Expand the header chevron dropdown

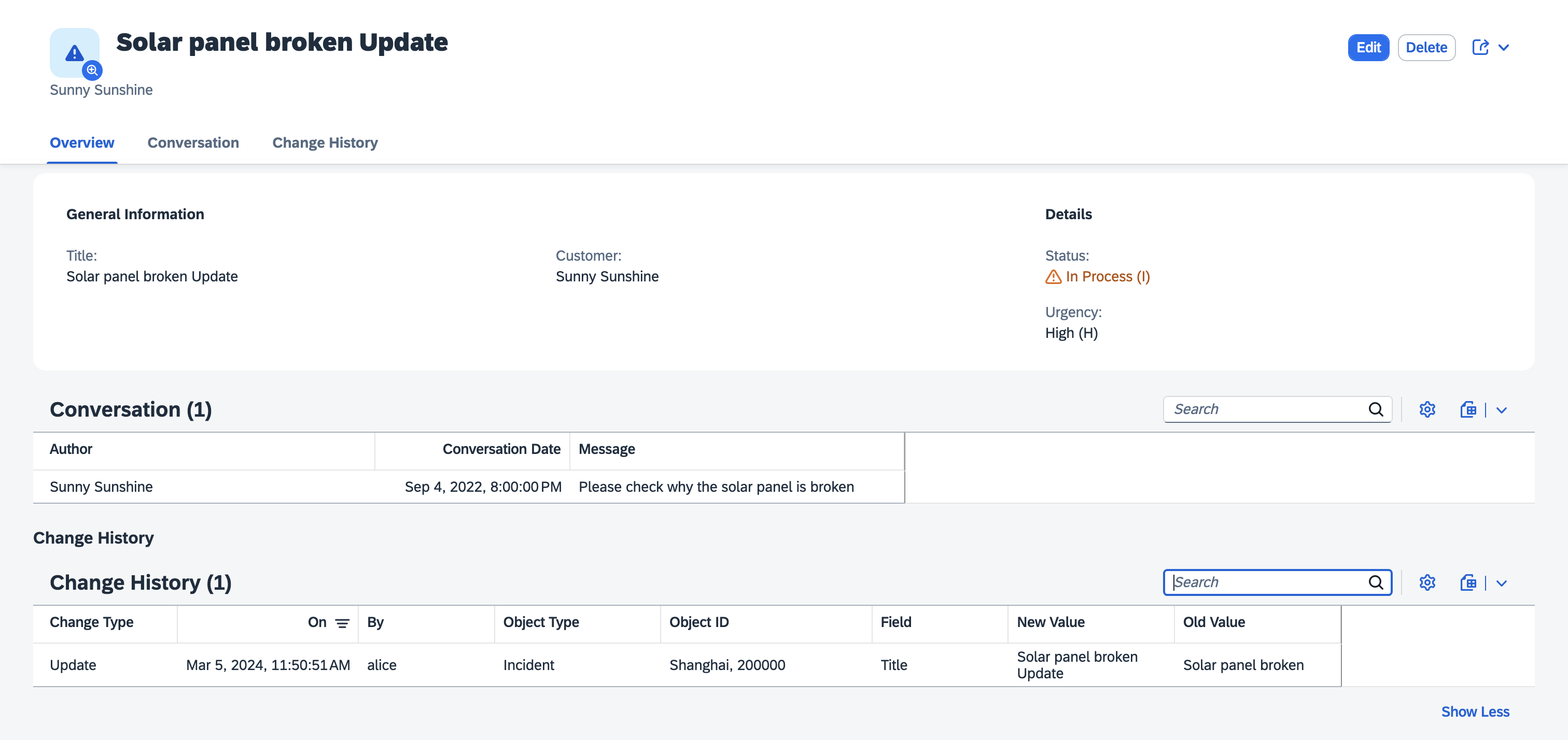click(1504, 48)
